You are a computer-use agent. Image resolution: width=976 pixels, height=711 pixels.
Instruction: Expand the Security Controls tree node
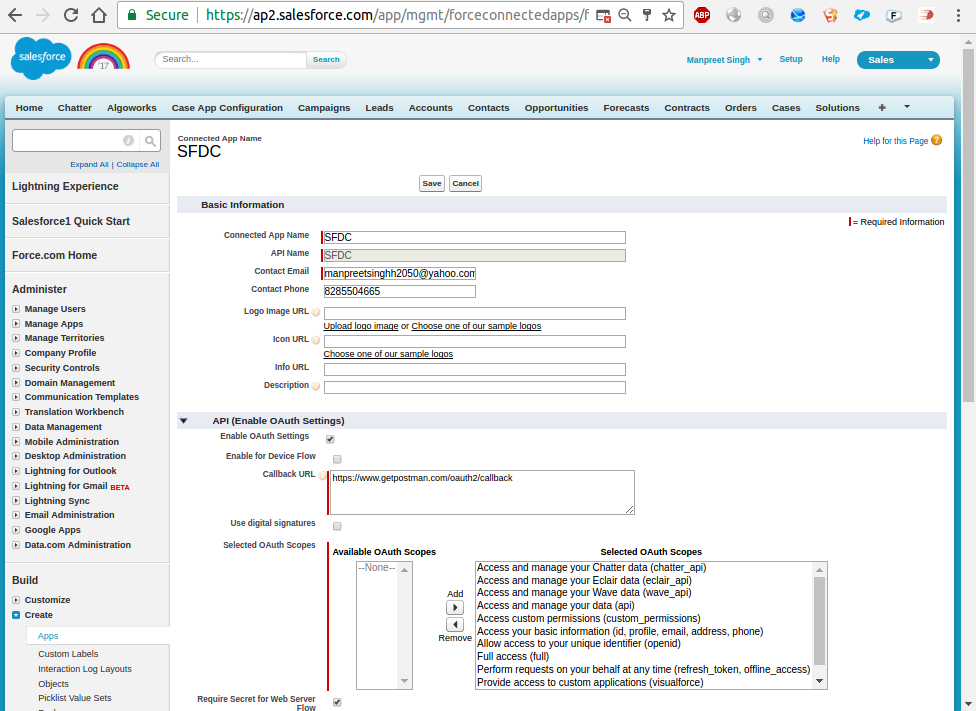(x=16, y=368)
